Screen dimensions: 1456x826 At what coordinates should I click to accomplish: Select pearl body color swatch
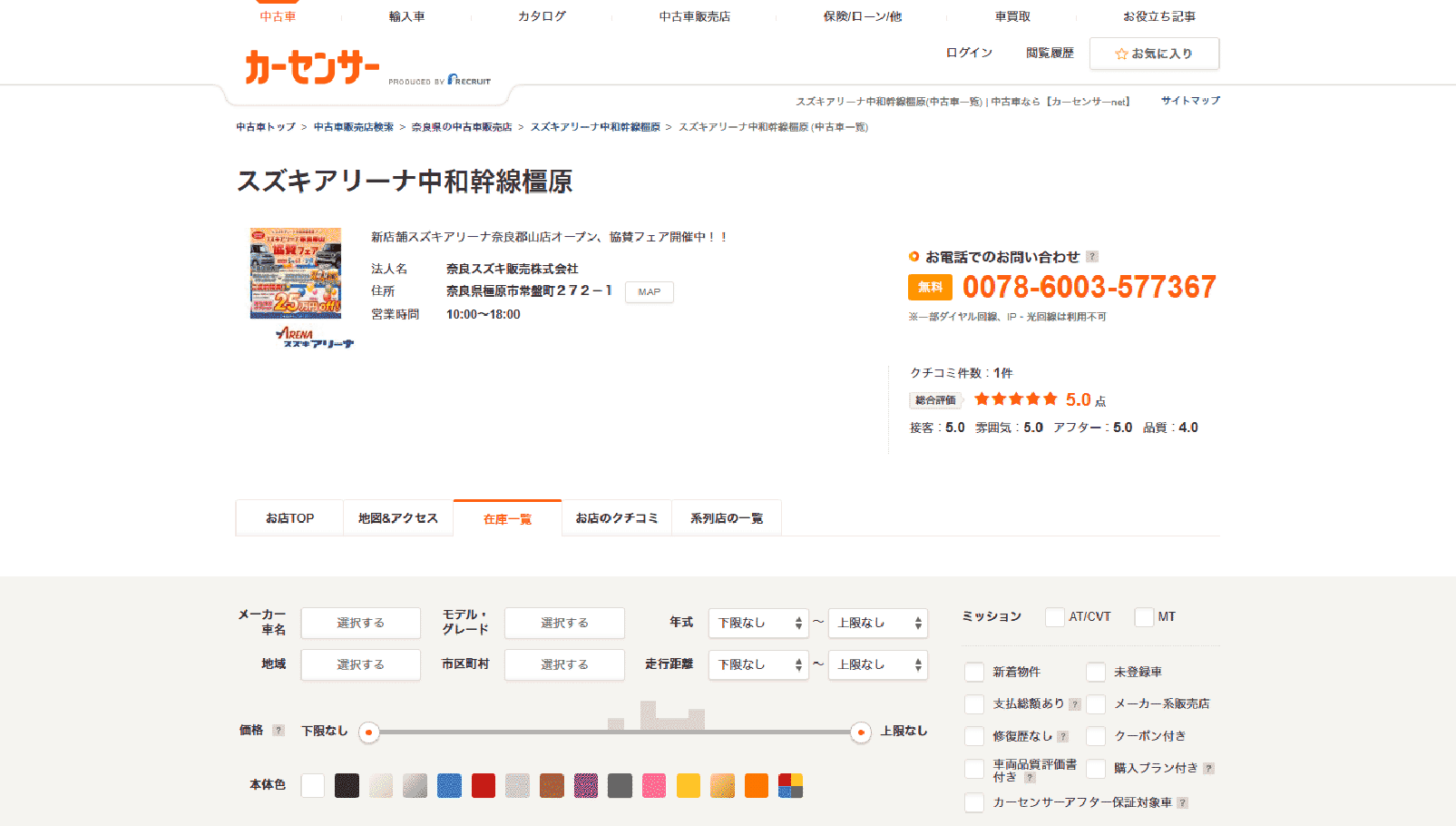point(381,786)
